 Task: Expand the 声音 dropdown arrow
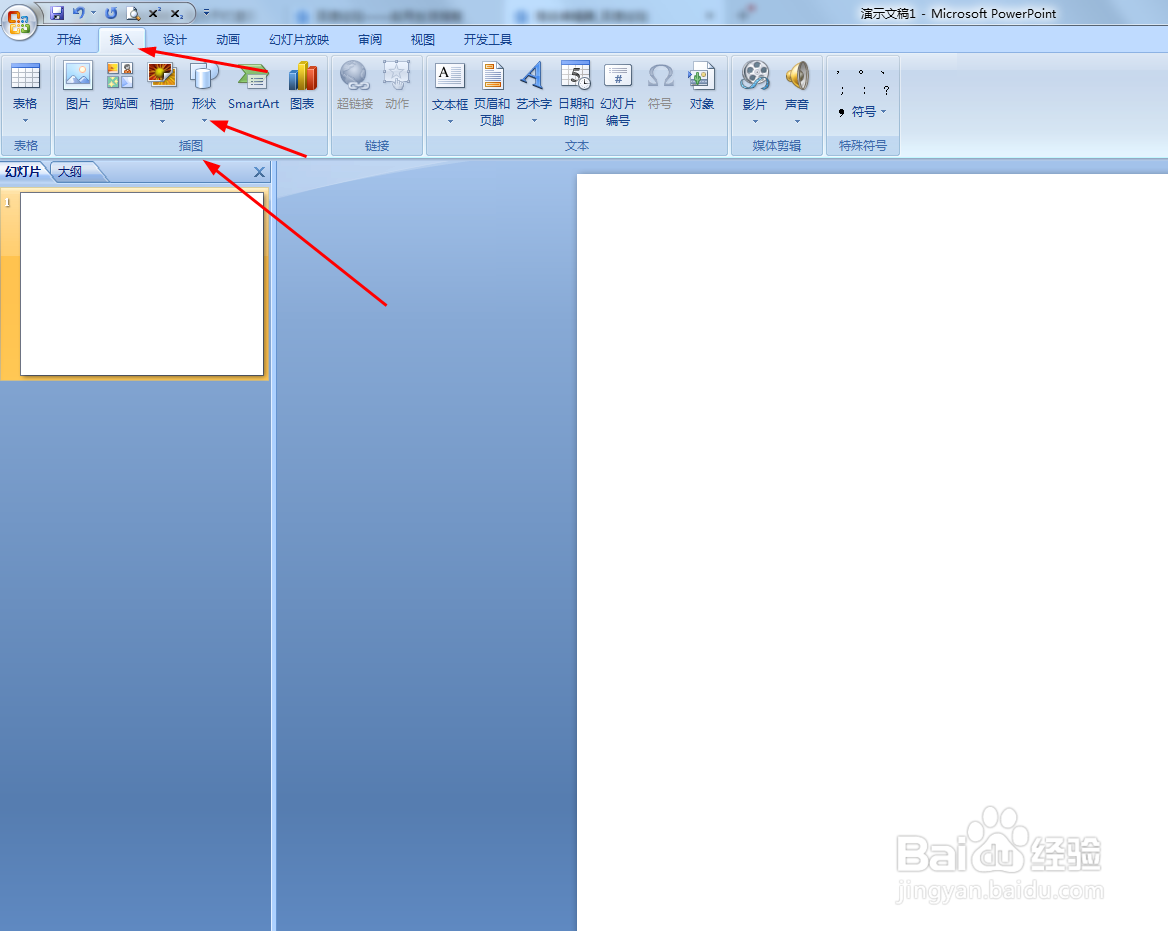(x=797, y=121)
